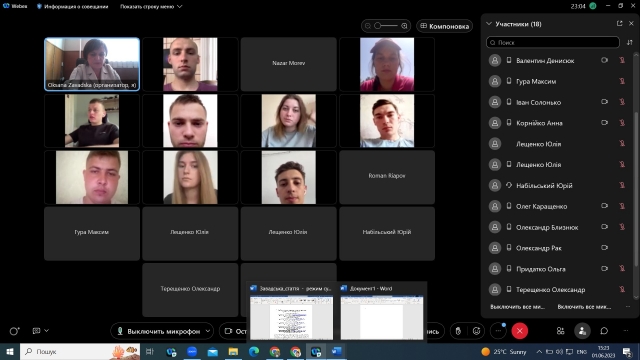Adjust the video grid zoom slider
Viewport: 640px width, 360px height.
[386, 26]
